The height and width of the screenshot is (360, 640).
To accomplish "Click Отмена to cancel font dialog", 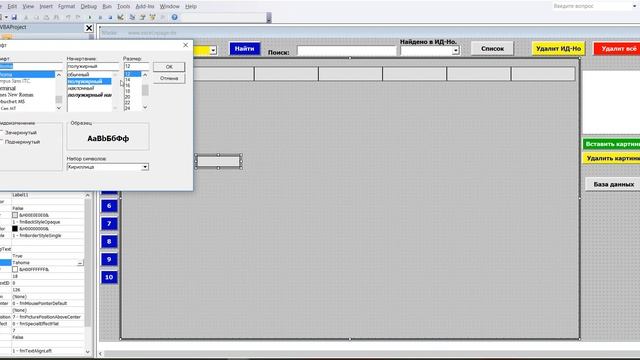I will point(169,78).
